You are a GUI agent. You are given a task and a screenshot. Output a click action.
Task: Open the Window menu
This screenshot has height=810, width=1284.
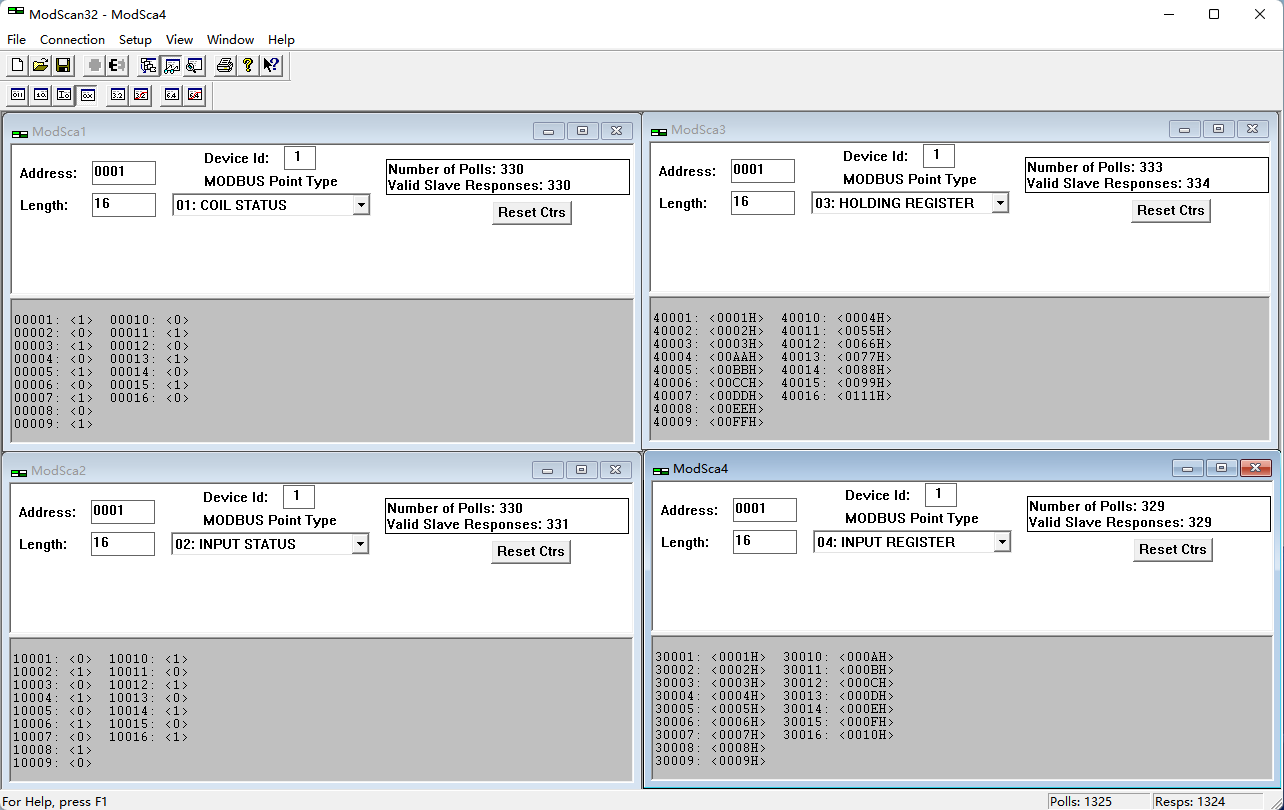pos(230,40)
